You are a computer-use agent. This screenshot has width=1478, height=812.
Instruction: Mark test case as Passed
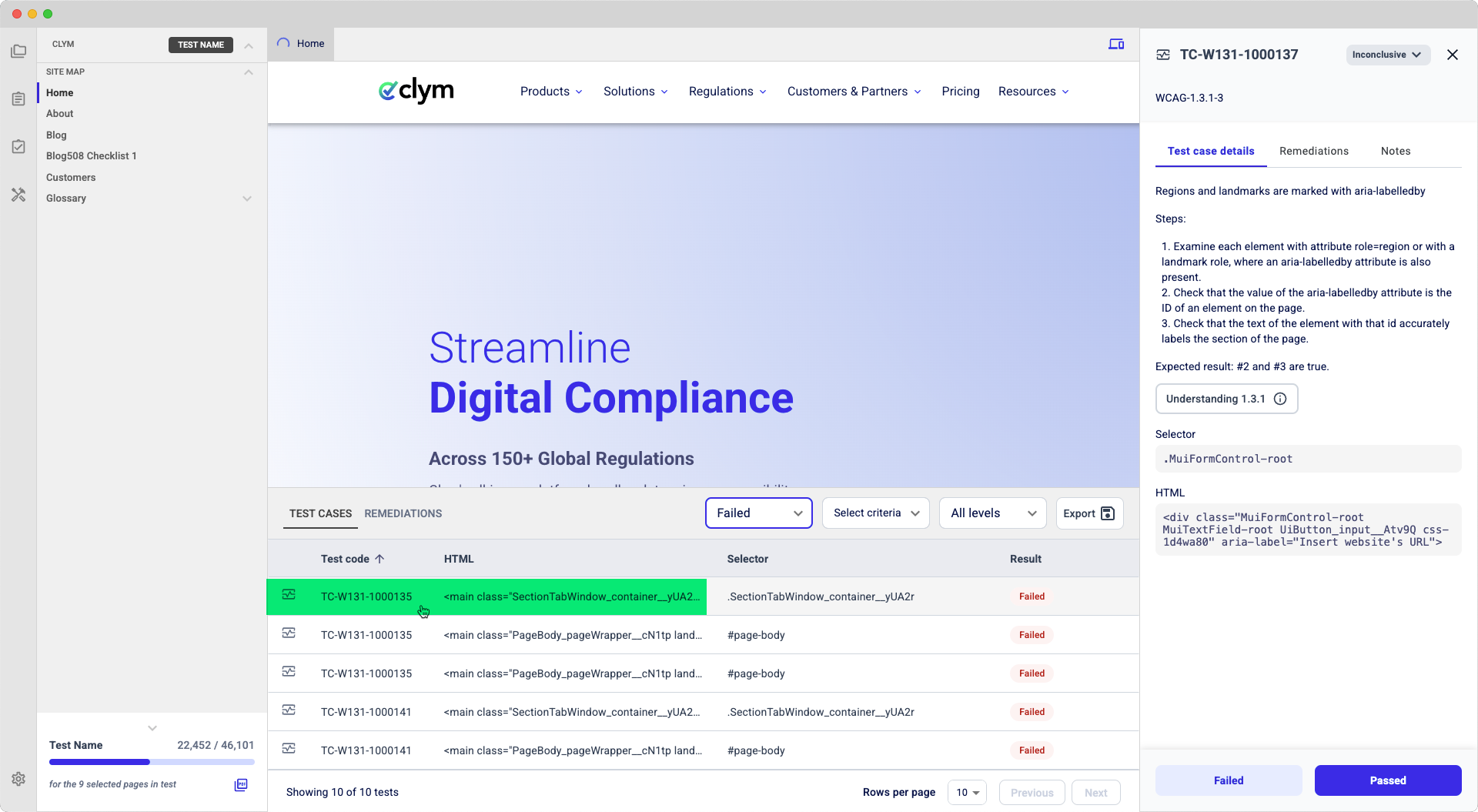pyautogui.click(x=1388, y=780)
